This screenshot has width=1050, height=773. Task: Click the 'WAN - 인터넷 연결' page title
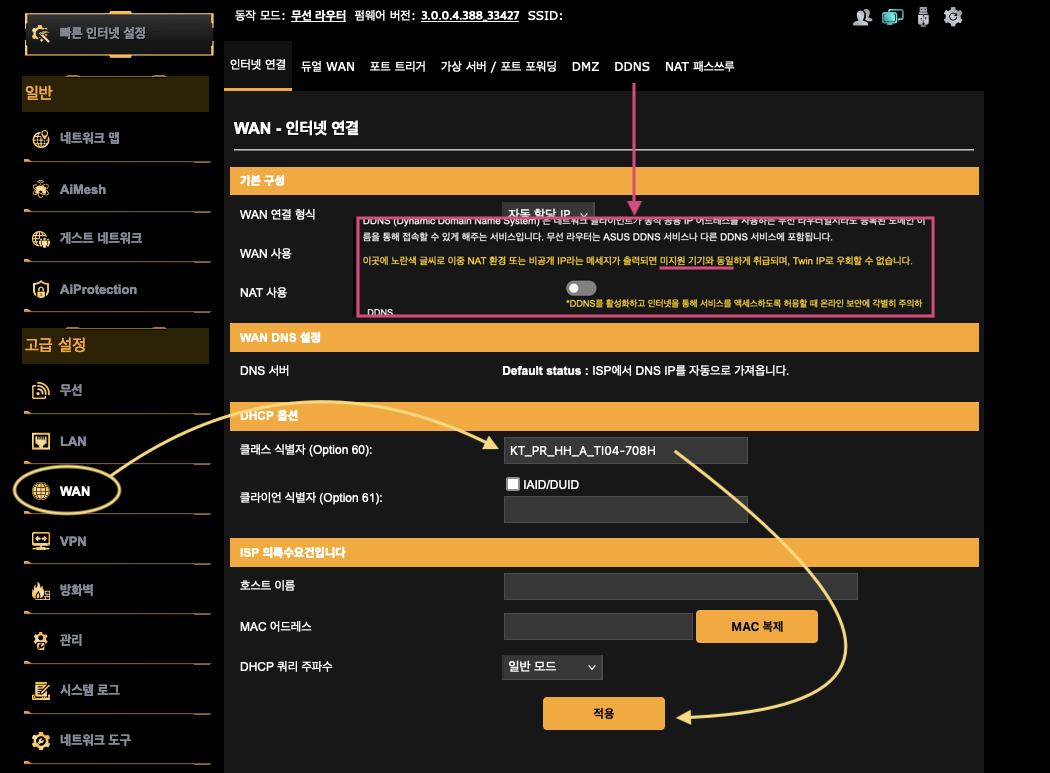point(296,128)
